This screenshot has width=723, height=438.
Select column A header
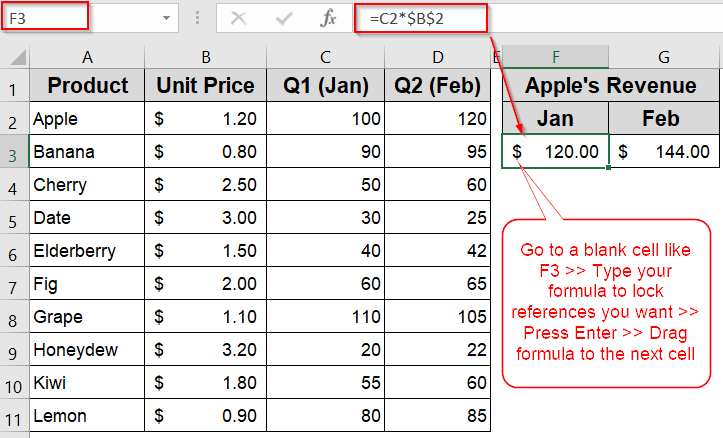(x=87, y=57)
